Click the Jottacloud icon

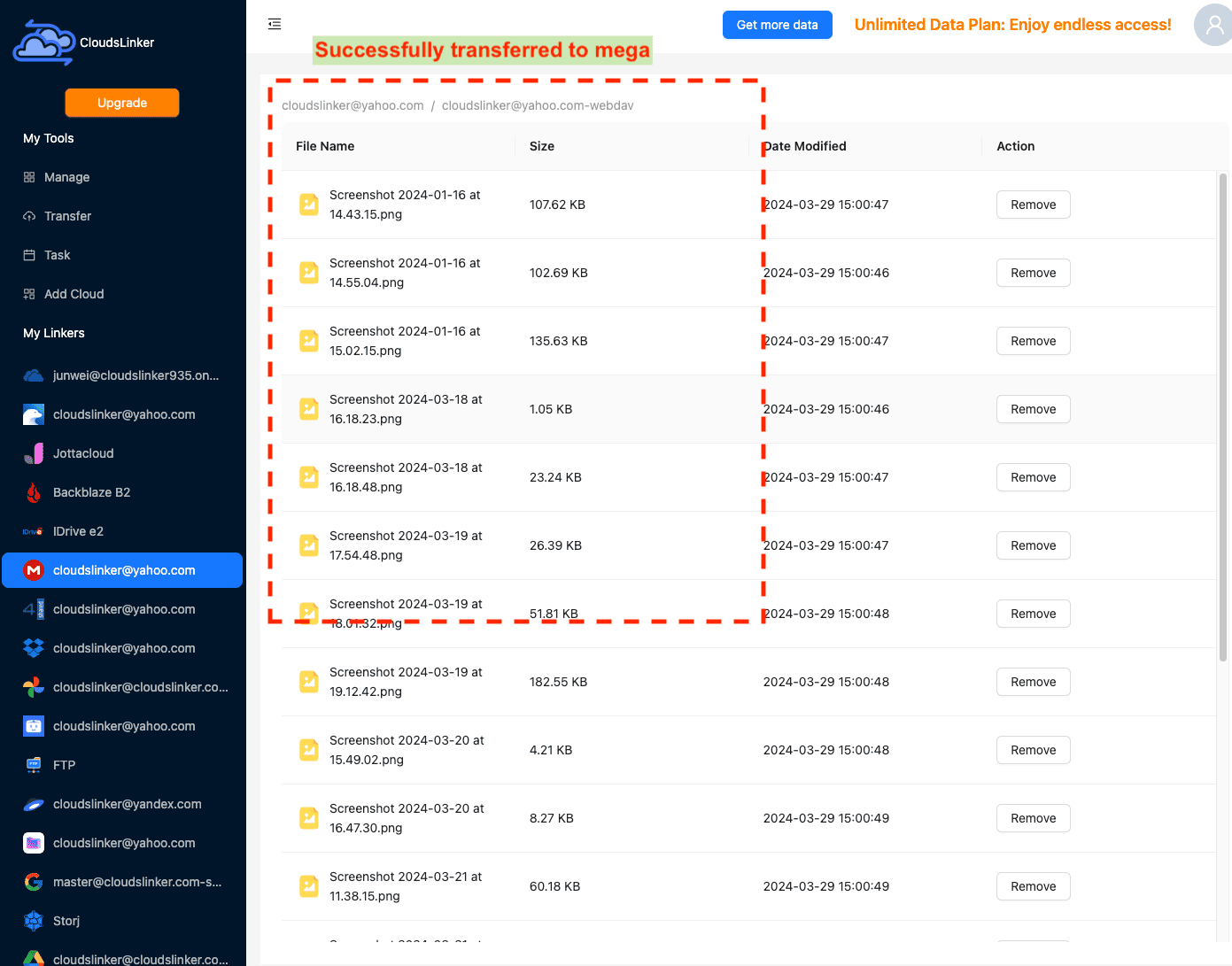click(34, 453)
